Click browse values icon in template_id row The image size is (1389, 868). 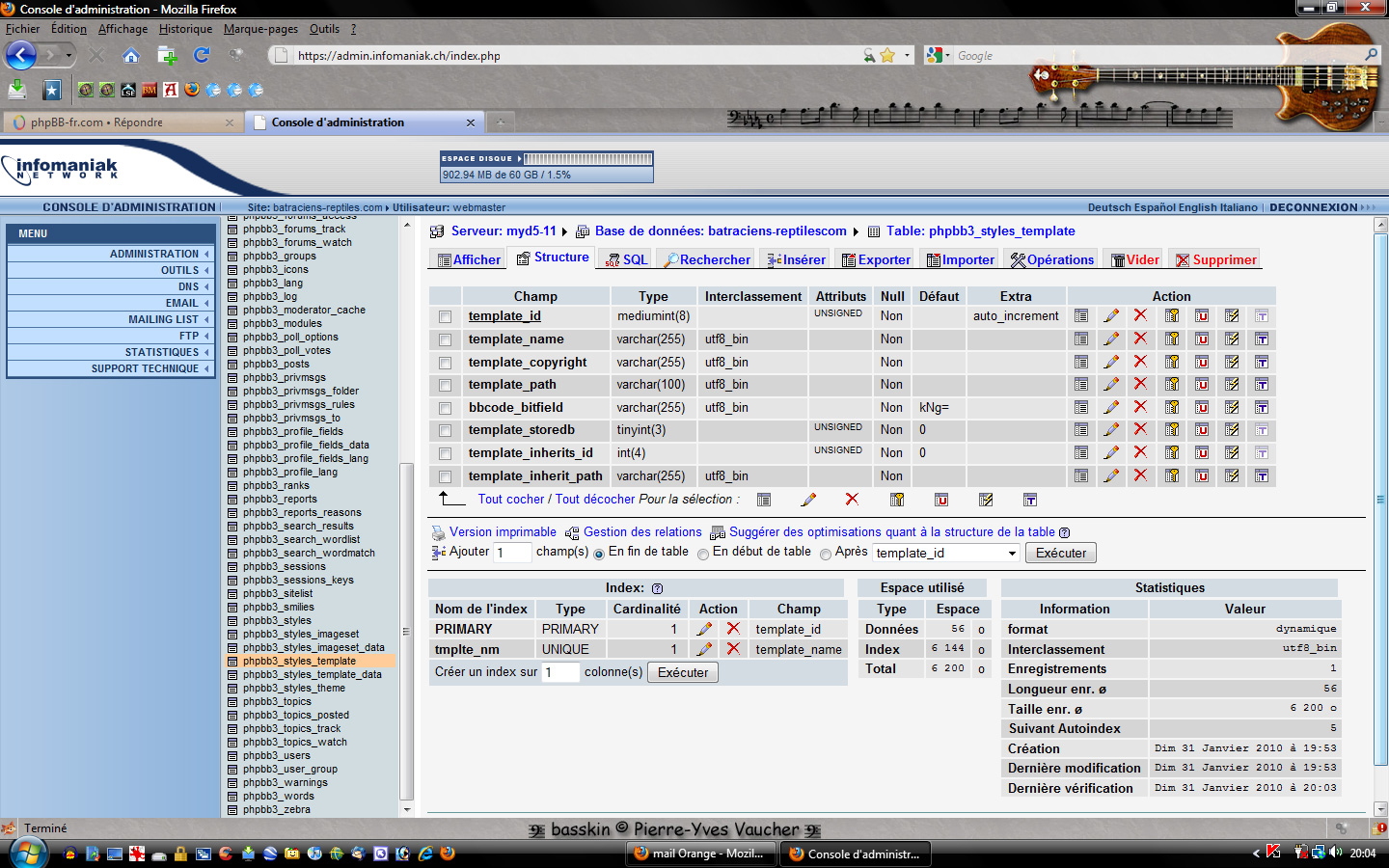click(x=1081, y=315)
